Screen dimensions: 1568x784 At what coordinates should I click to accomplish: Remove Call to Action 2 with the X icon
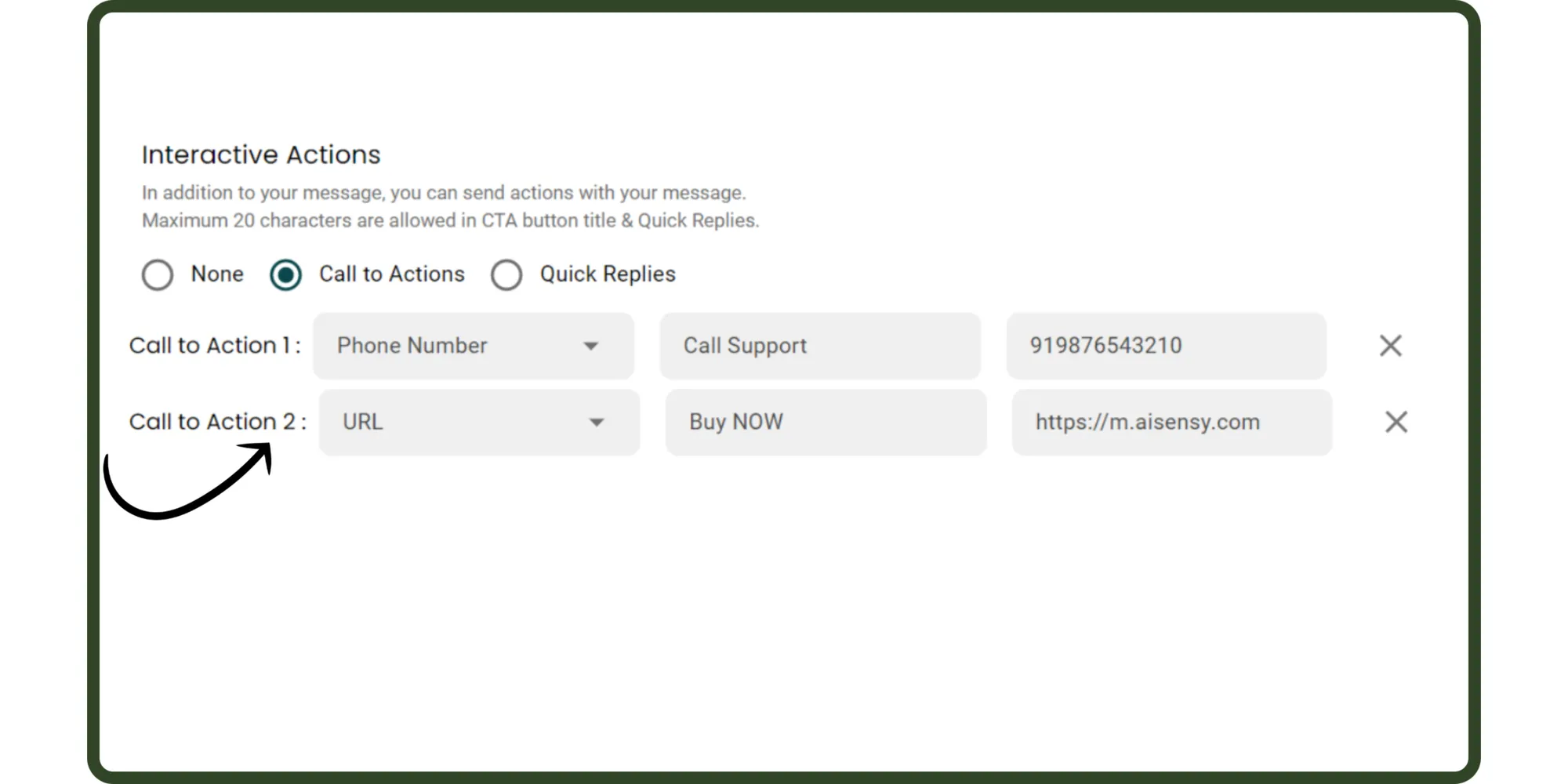(1396, 422)
